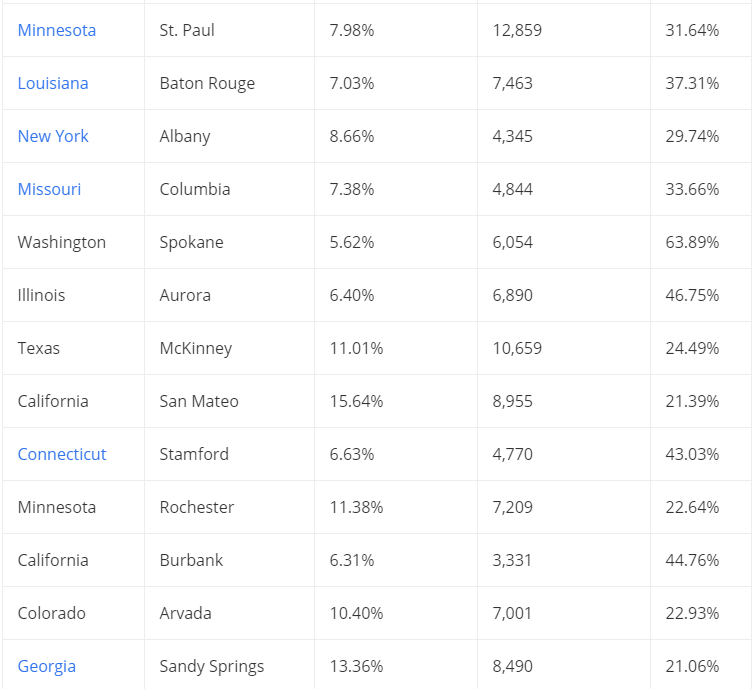Select the Stamford city cell

coord(229,454)
